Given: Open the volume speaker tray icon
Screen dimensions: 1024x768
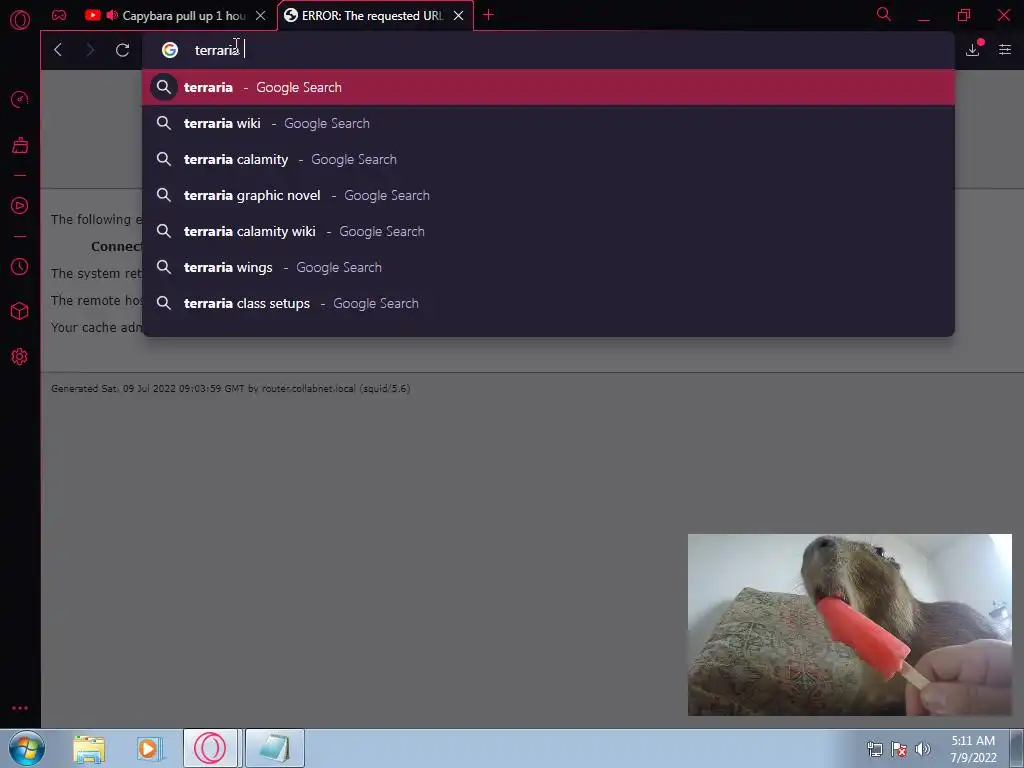Looking at the screenshot, I should point(923,750).
